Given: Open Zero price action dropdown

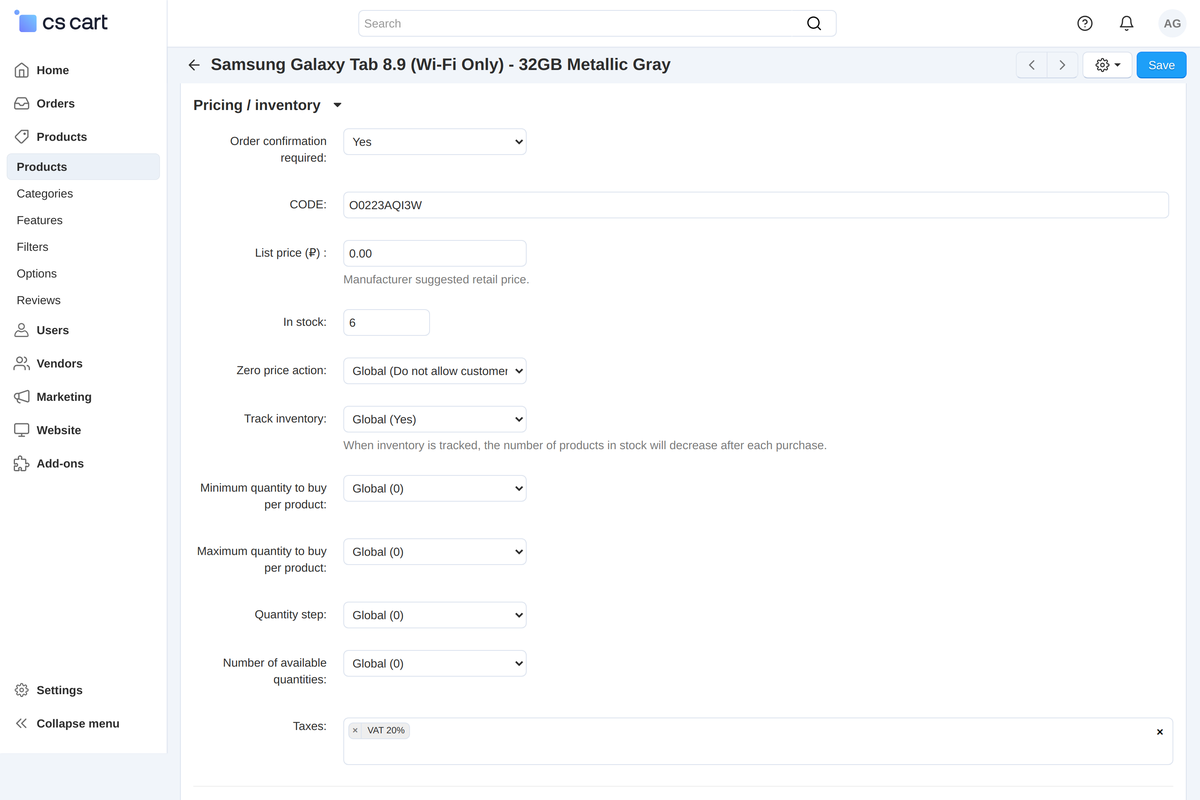Looking at the screenshot, I should (x=435, y=371).
